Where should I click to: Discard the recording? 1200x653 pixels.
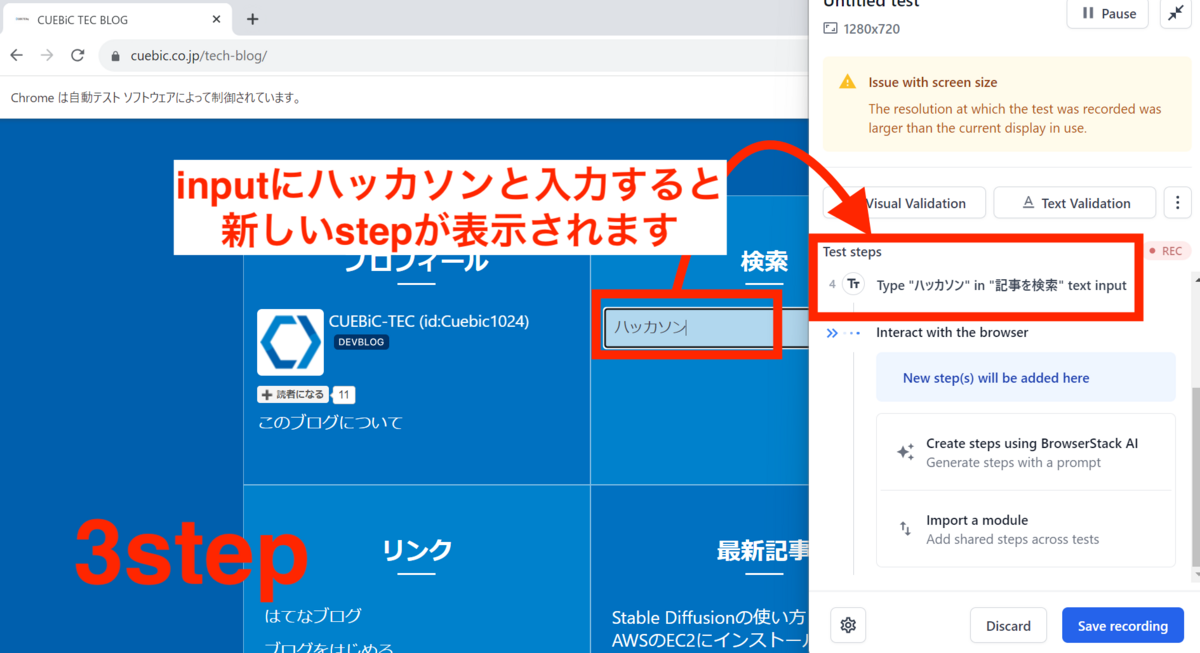point(1008,625)
